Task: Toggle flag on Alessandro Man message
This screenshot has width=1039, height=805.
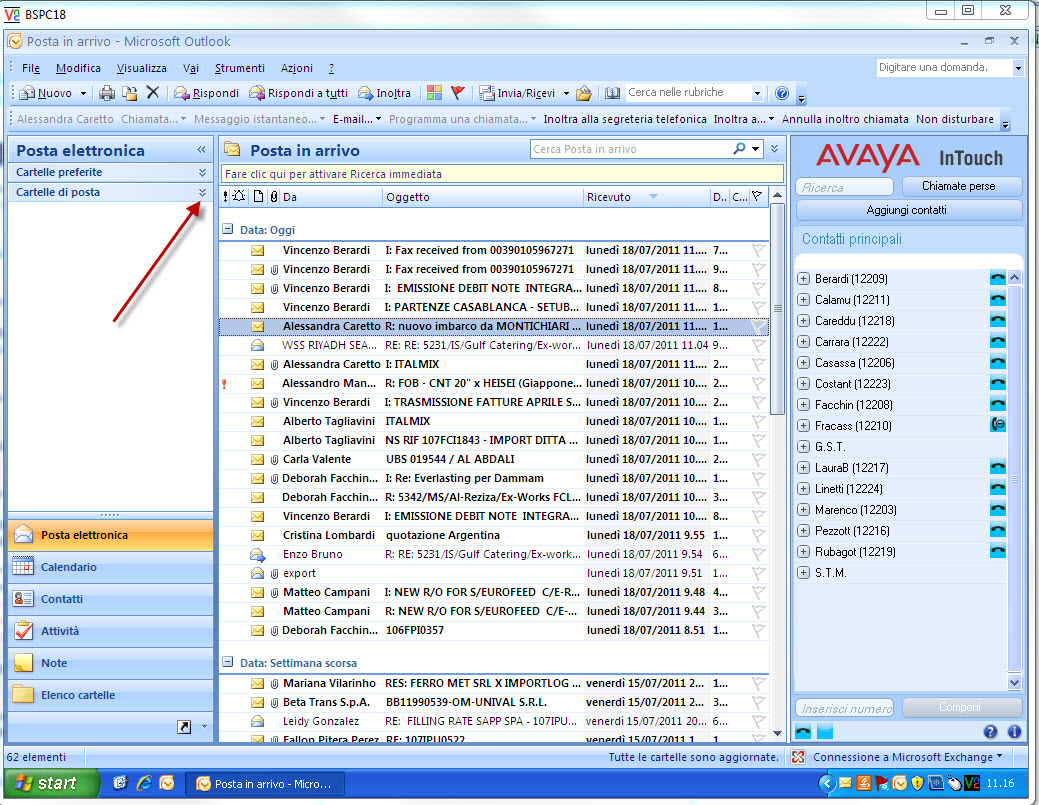Action: 758,384
